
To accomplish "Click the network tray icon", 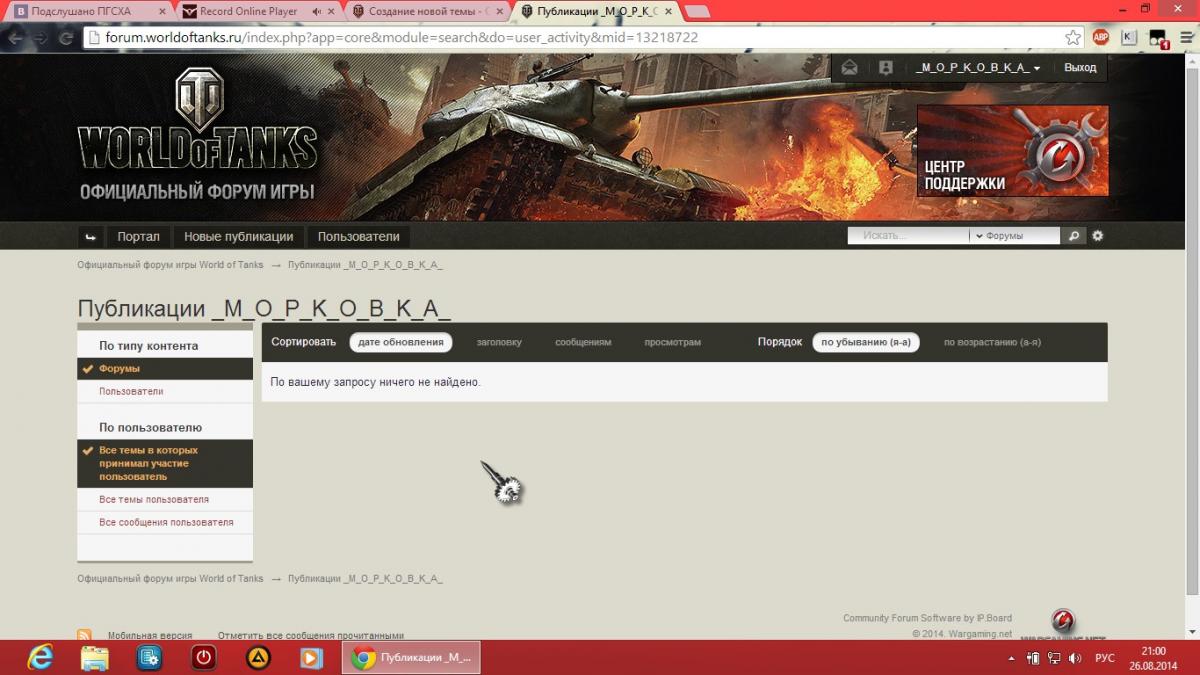I will tap(1053, 658).
